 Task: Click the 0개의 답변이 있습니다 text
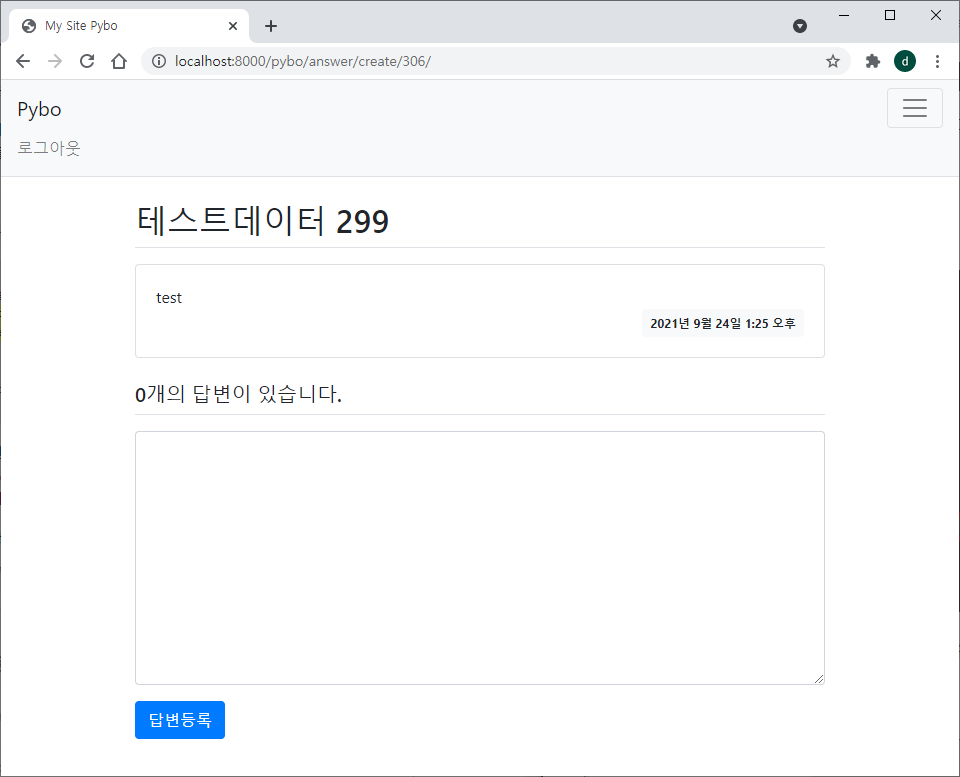238,394
